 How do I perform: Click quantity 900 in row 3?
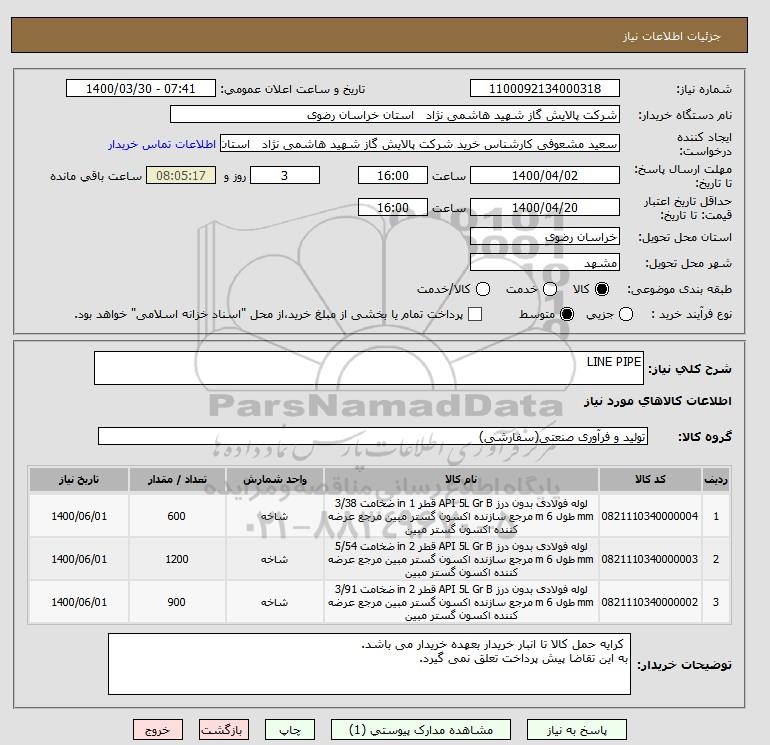tap(176, 602)
